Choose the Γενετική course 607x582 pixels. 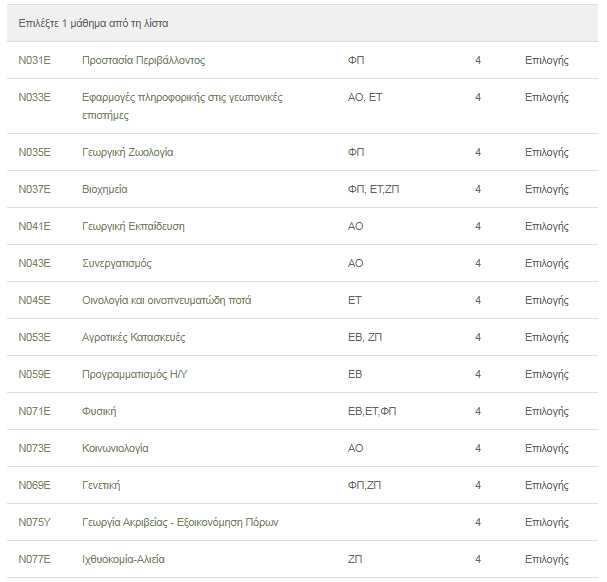coord(101,485)
